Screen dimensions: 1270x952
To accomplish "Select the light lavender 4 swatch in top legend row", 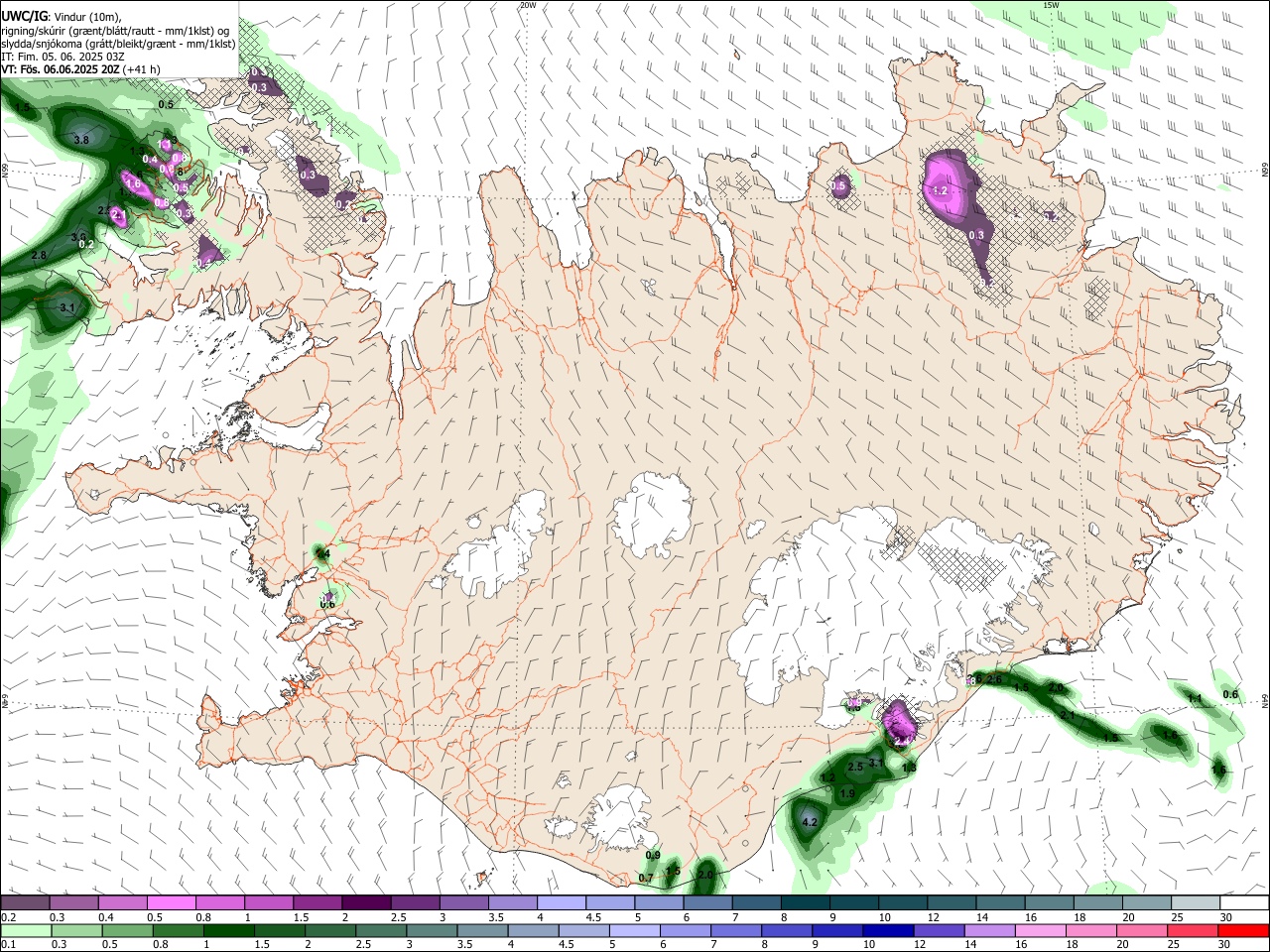I will 561,903.
